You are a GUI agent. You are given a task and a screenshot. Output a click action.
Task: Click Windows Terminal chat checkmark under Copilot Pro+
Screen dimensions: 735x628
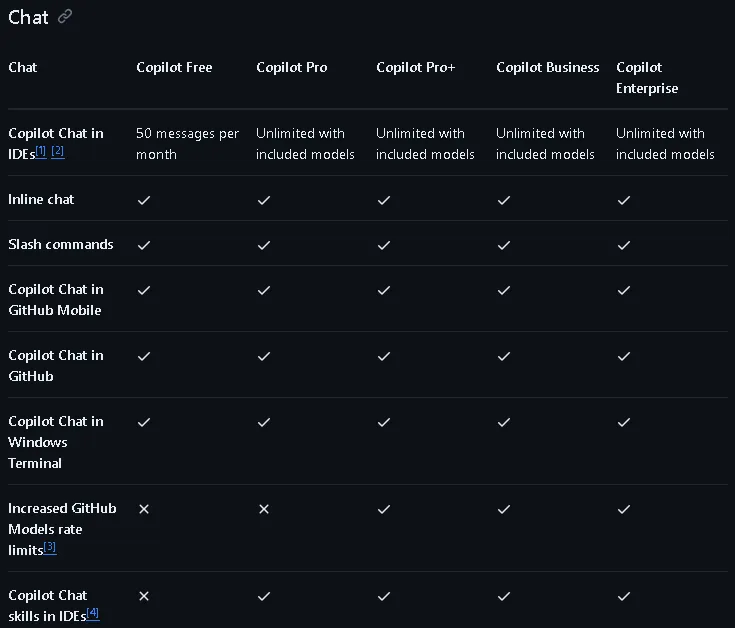(384, 422)
